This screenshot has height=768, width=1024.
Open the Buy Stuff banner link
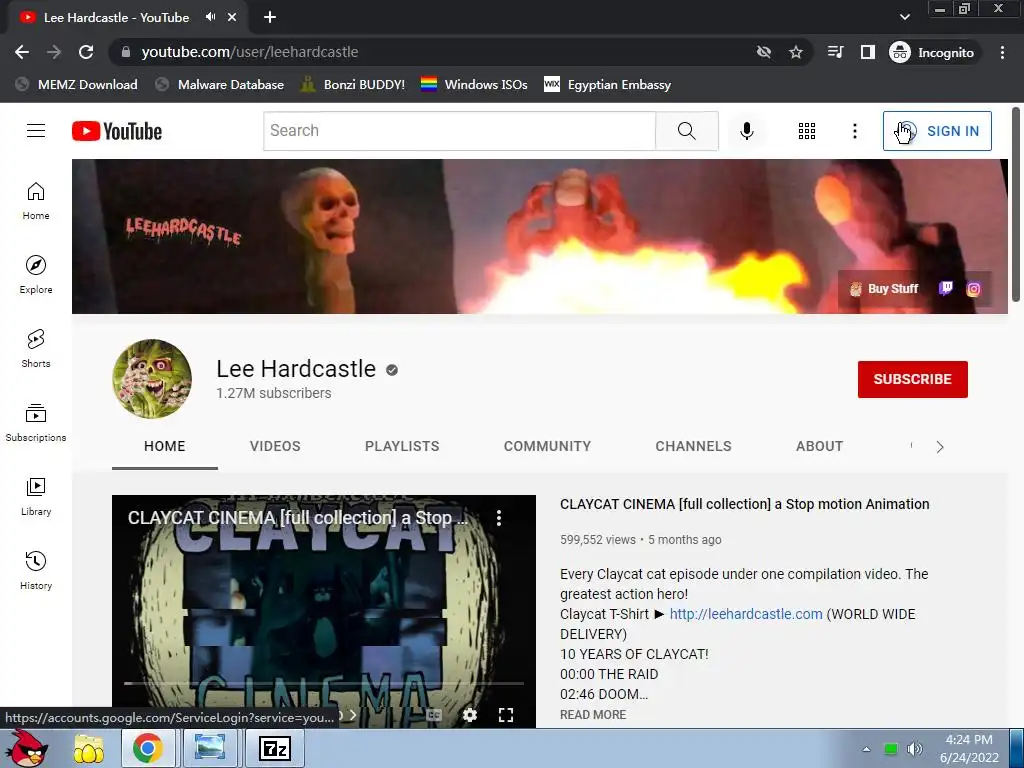(884, 289)
